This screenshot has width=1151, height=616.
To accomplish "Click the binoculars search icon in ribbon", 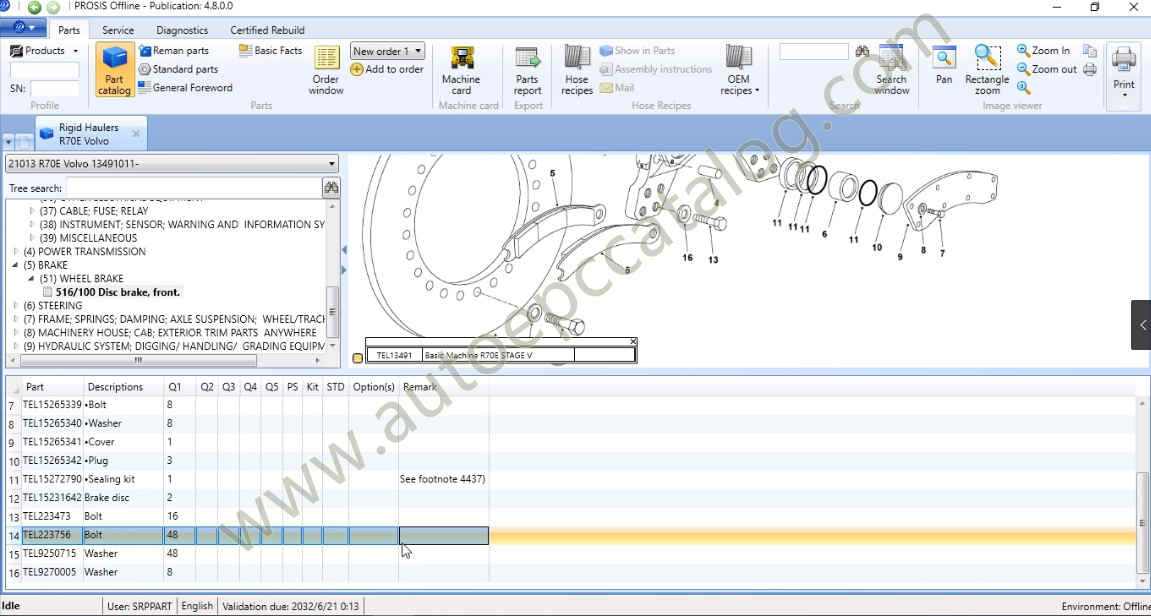I will point(862,51).
